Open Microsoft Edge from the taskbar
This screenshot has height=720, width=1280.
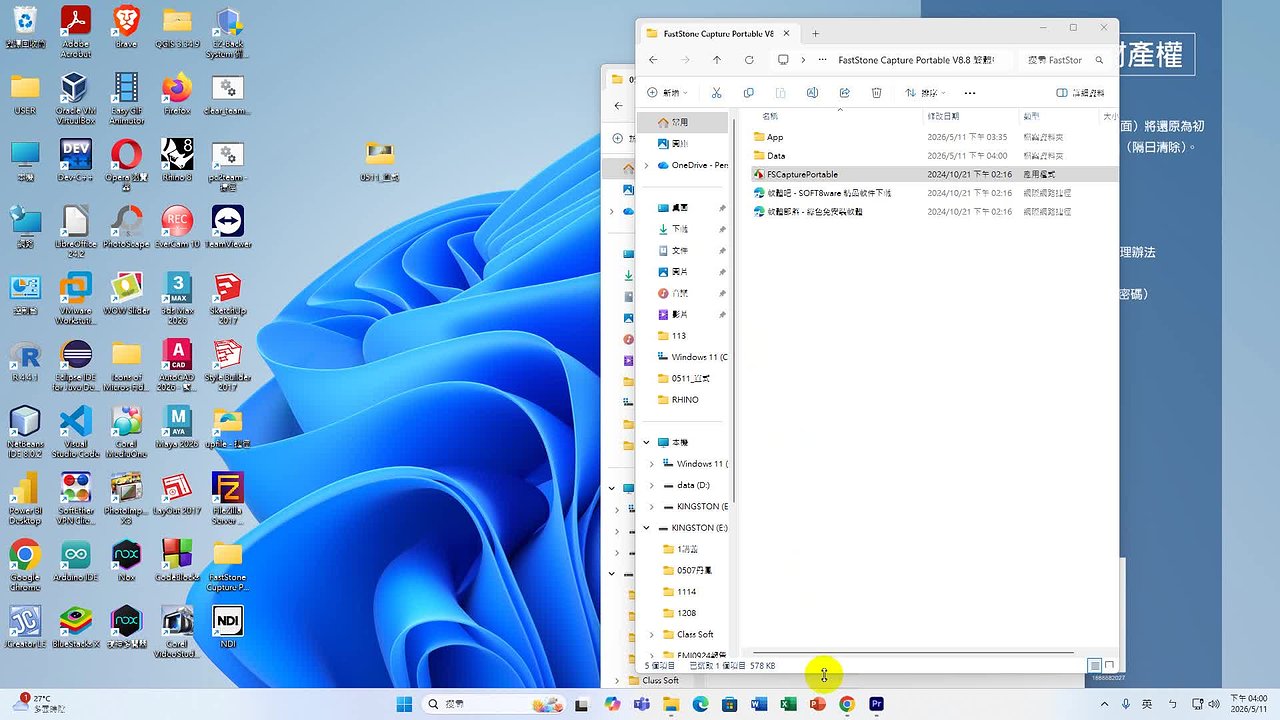700,704
